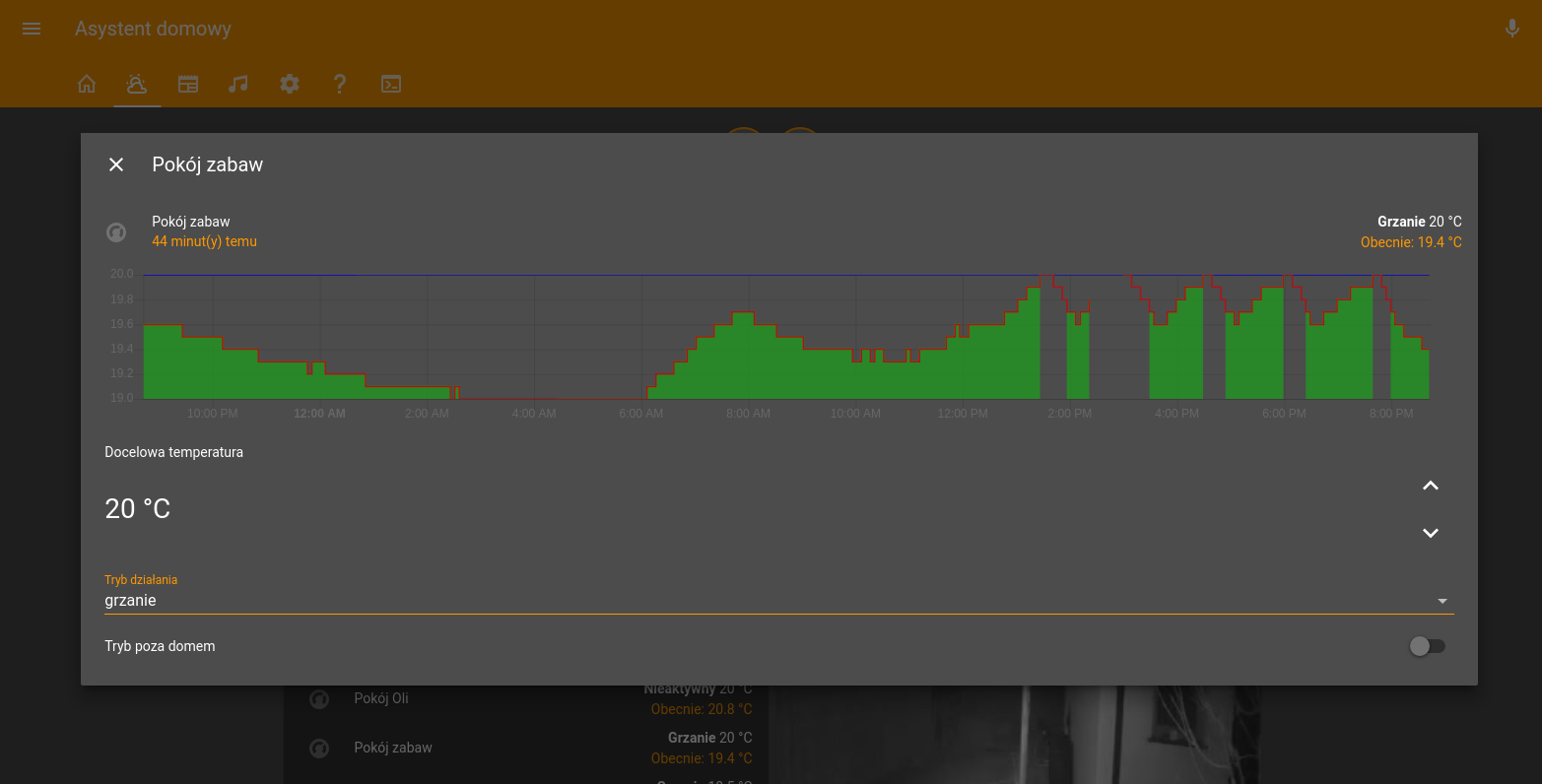Open the hamburger sidebar menu
This screenshot has width=1542, height=784.
[32, 29]
